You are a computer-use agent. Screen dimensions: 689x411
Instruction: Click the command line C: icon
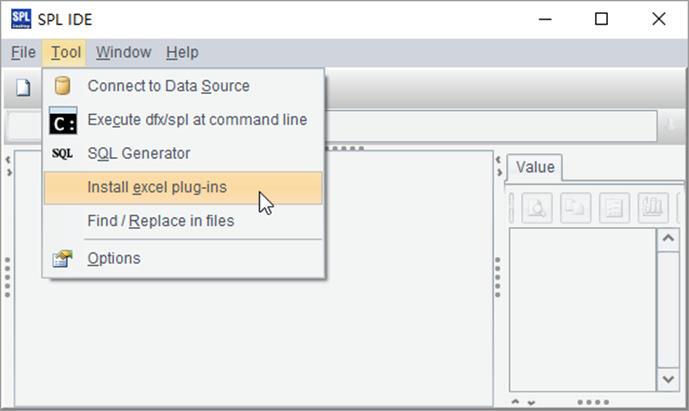pyautogui.click(x=63, y=120)
